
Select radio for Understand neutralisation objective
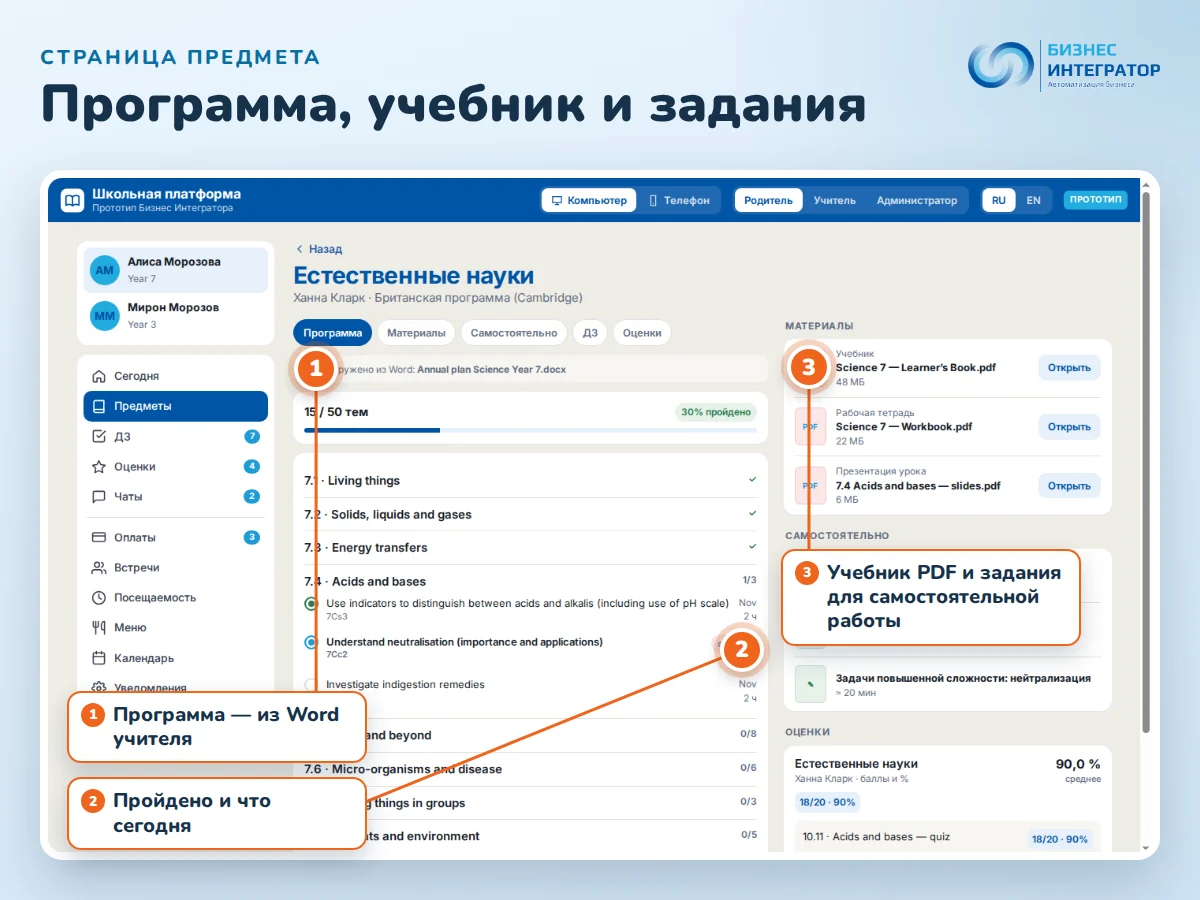pyautogui.click(x=311, y=642)
